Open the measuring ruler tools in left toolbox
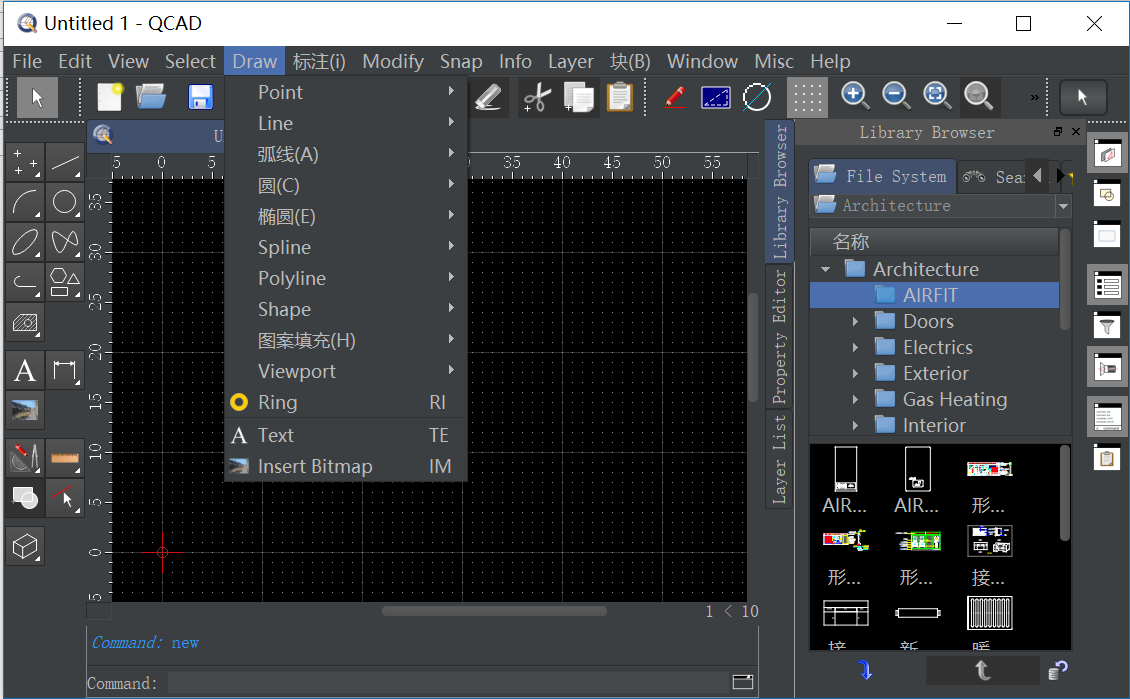Screen dimensions: 1130x699 (65, 457)
